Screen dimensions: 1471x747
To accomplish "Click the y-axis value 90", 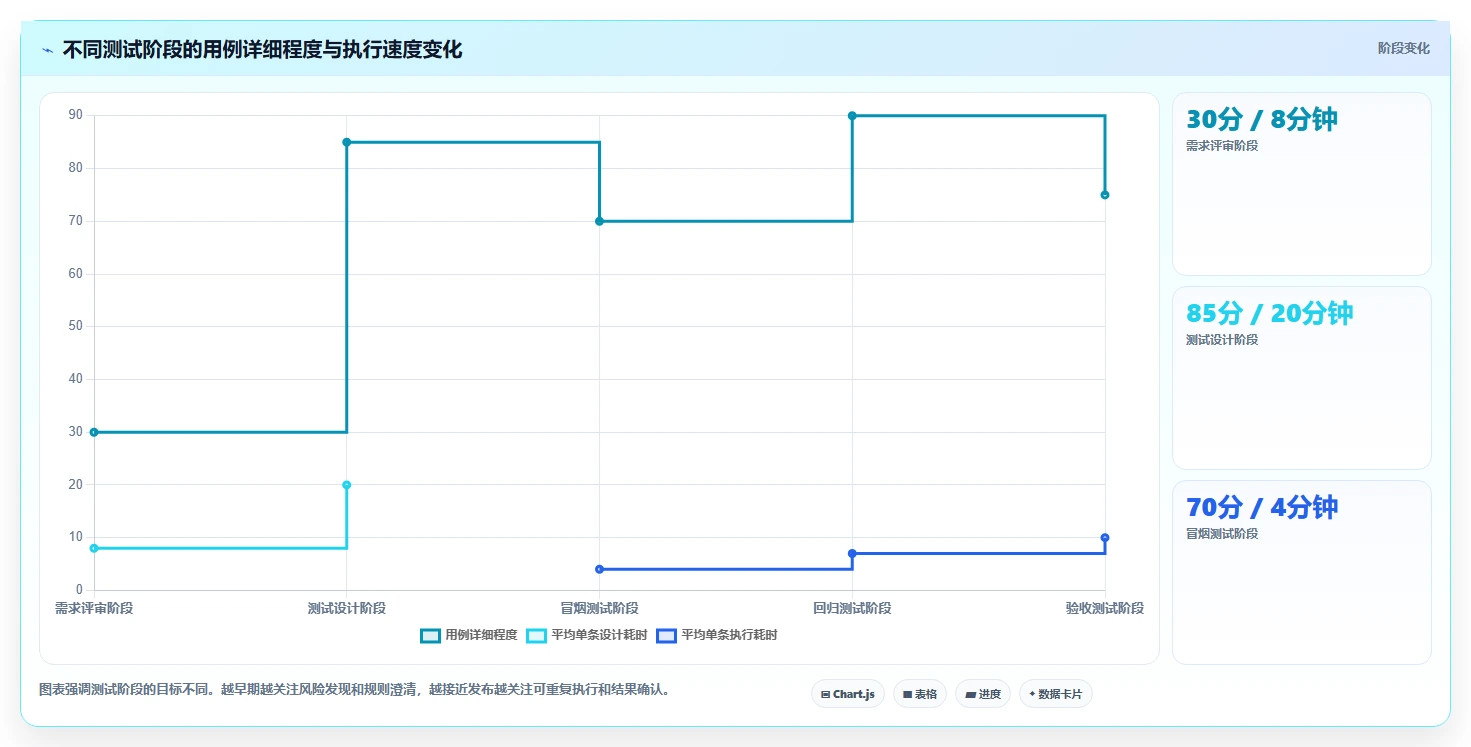I will tap(76, 116).
